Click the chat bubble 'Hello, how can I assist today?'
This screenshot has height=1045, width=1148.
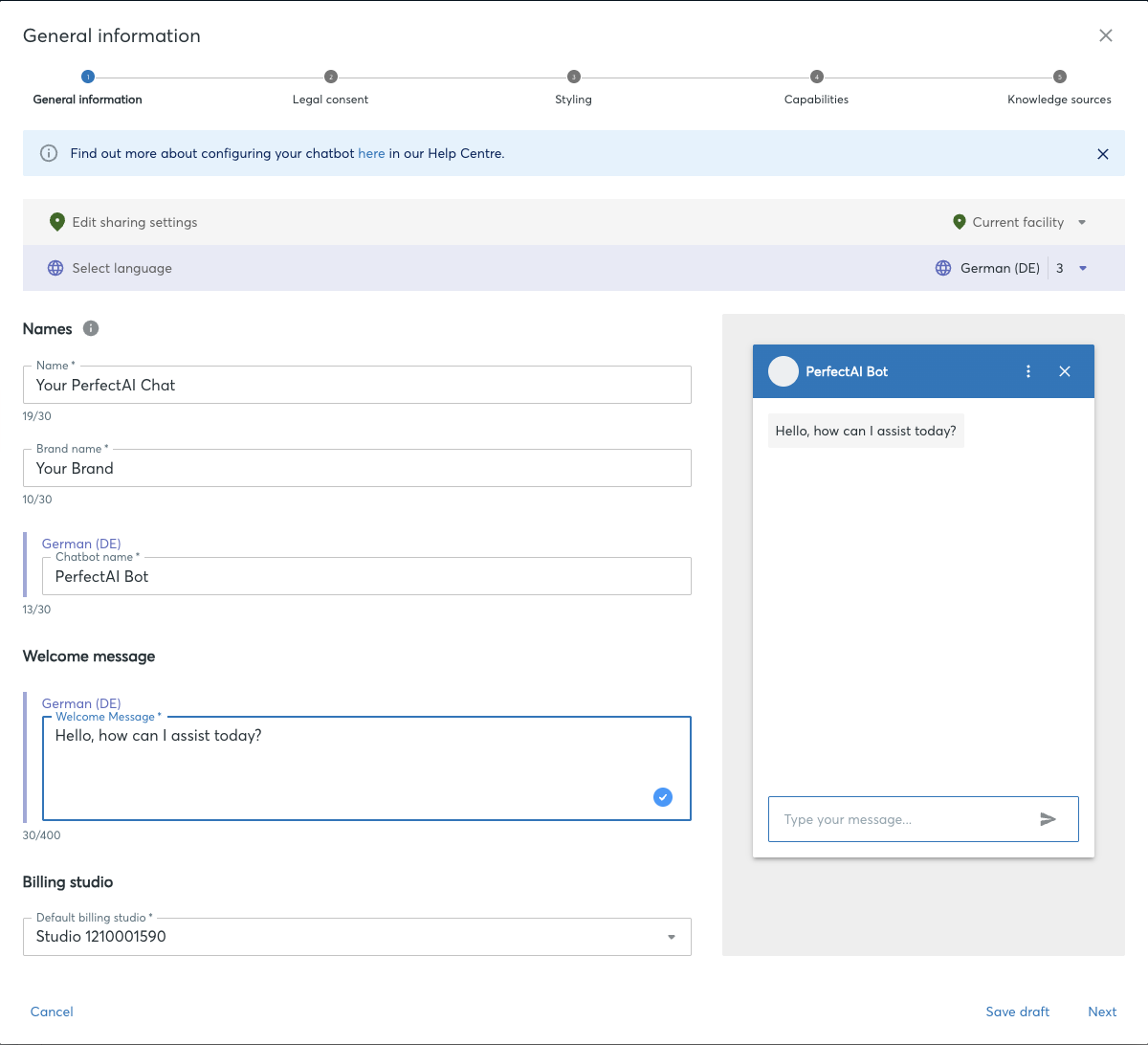point(866,431)
